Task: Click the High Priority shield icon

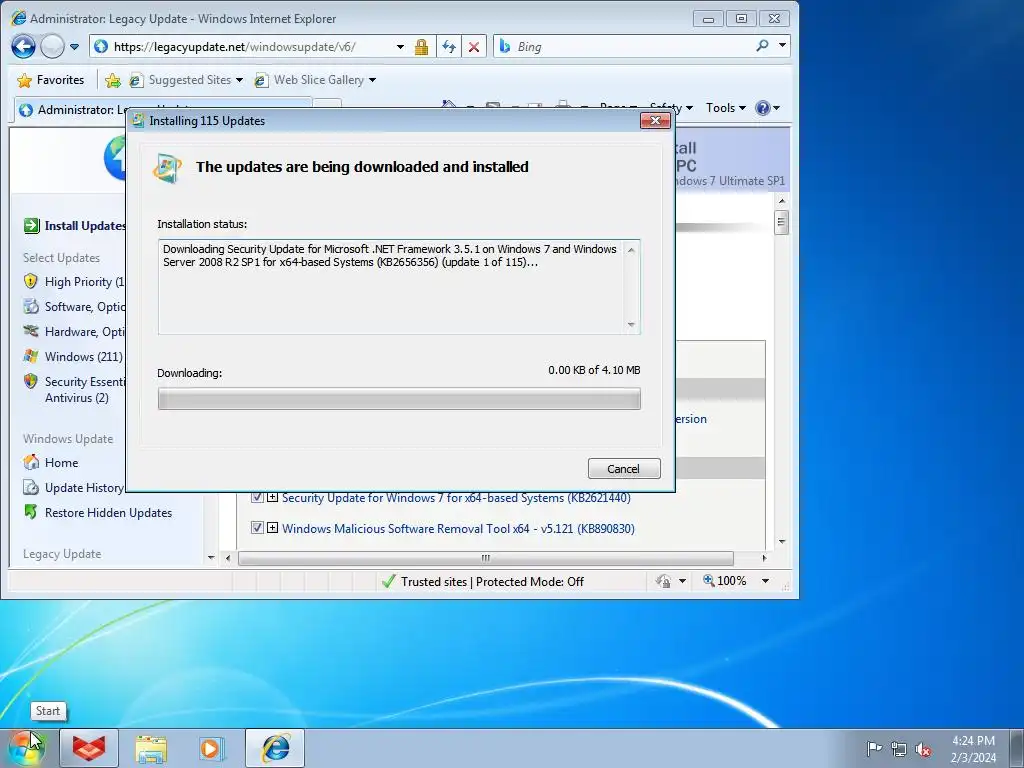Action: click(31, 281)
